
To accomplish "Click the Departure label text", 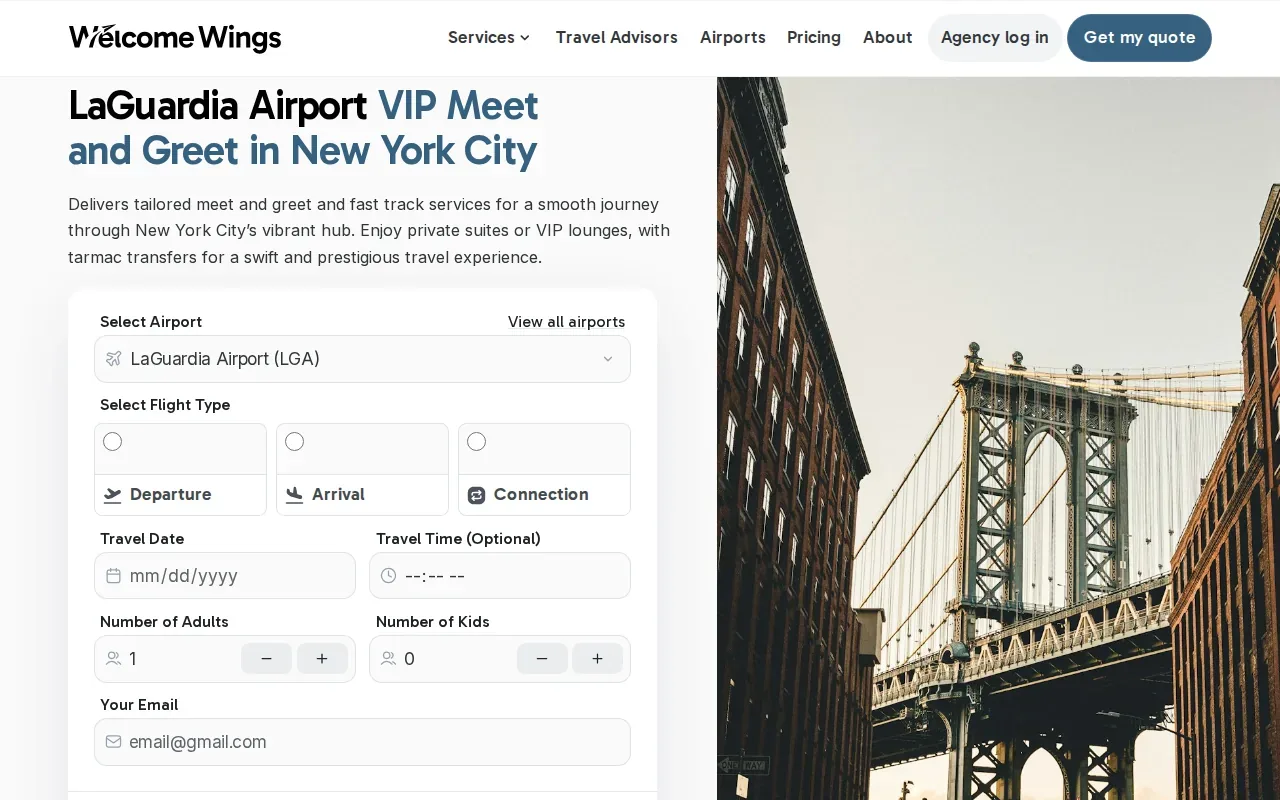I will pyautogui.click(x=171, y=495).
